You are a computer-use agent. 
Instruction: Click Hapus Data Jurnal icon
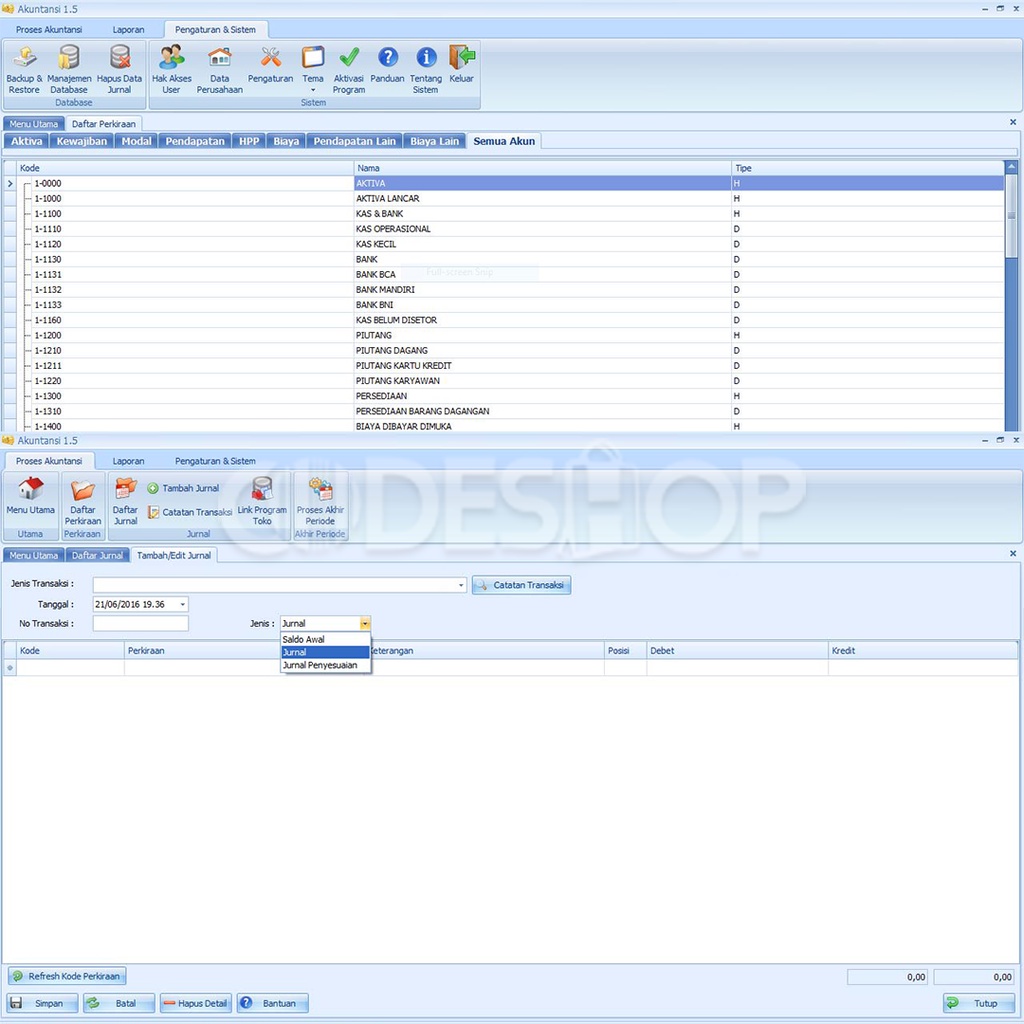(x=119, y=69)
